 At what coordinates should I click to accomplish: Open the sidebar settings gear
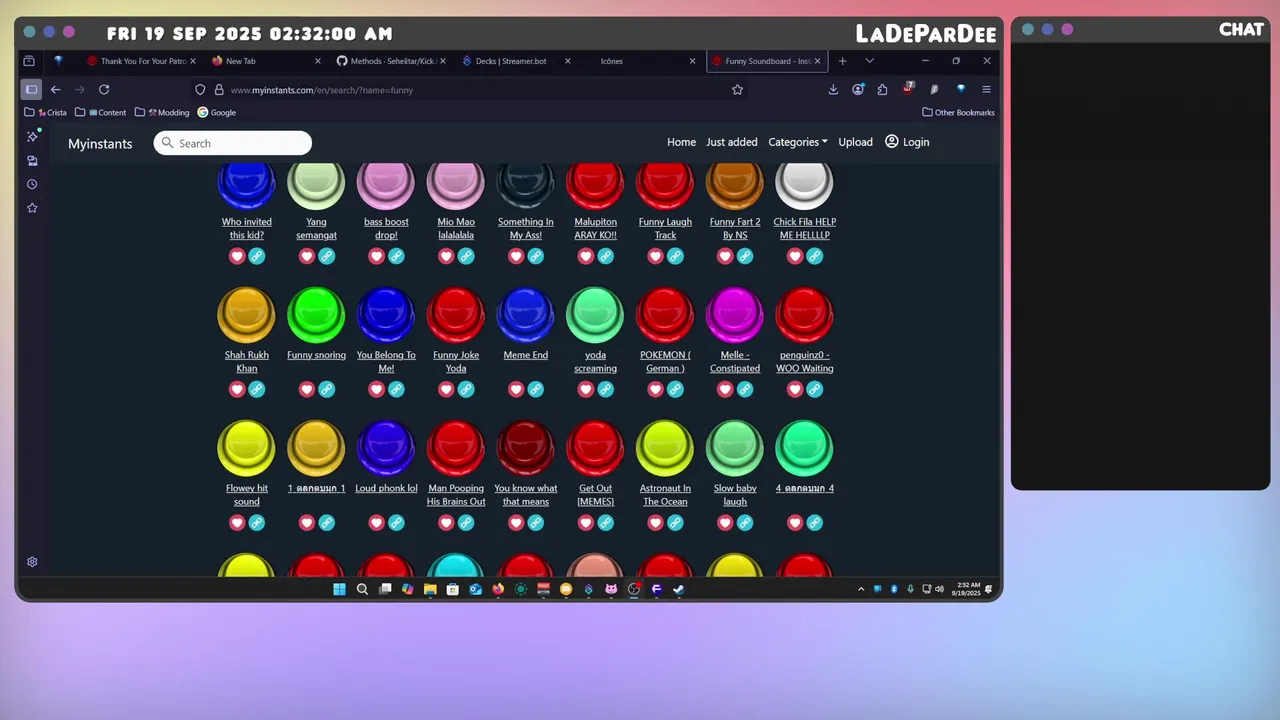(x=32, y=562)
